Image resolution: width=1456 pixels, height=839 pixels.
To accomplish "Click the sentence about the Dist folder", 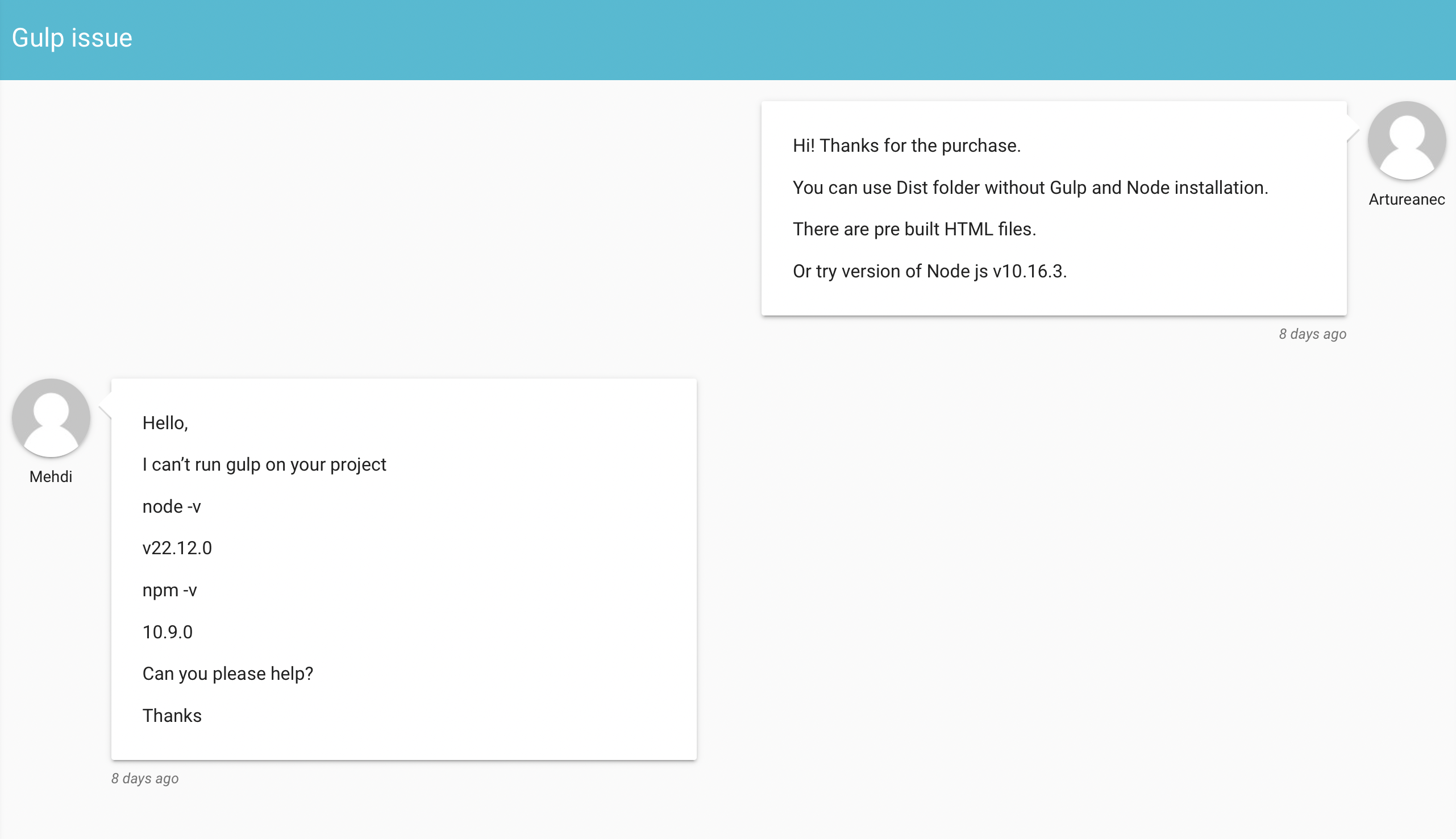I will [1030, 188].
